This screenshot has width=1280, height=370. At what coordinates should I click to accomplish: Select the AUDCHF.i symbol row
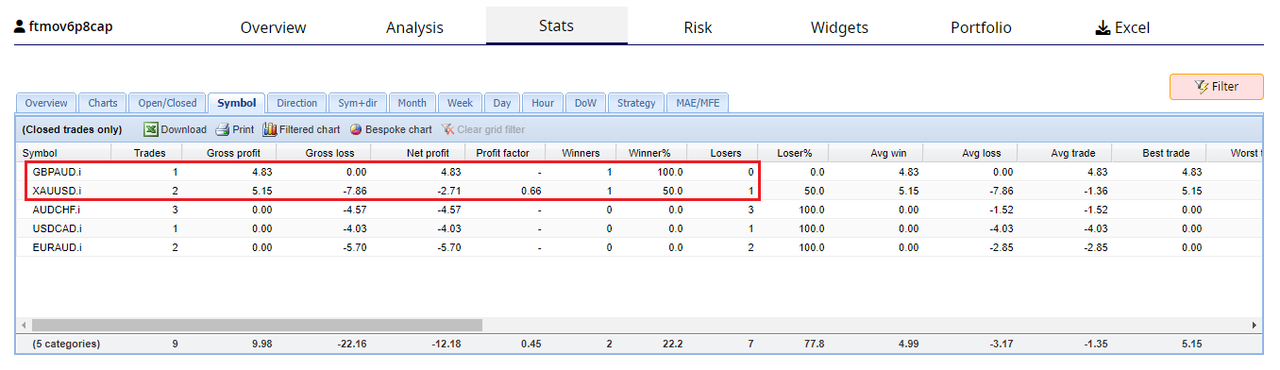(x=640, y=209)
